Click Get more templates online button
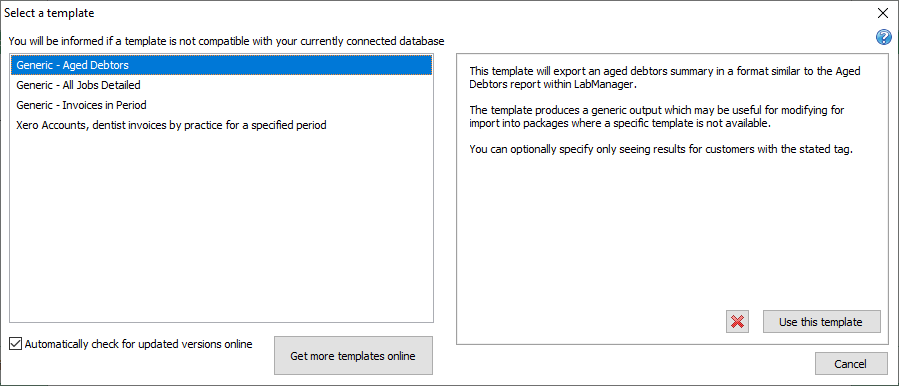This screenshot has width=899, height=386. pyautogui.click(x=353, y=356)
